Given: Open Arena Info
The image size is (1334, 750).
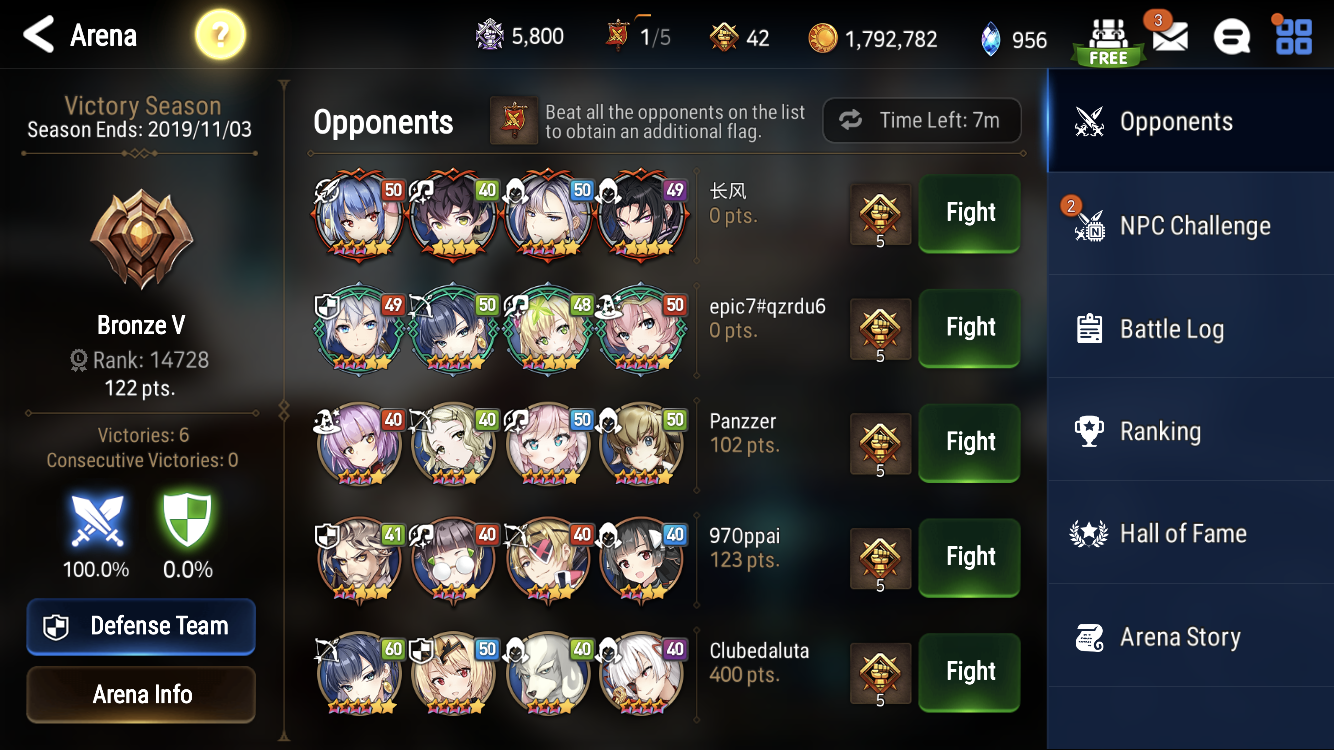Looking at the screenshot, I should point(141,694).
